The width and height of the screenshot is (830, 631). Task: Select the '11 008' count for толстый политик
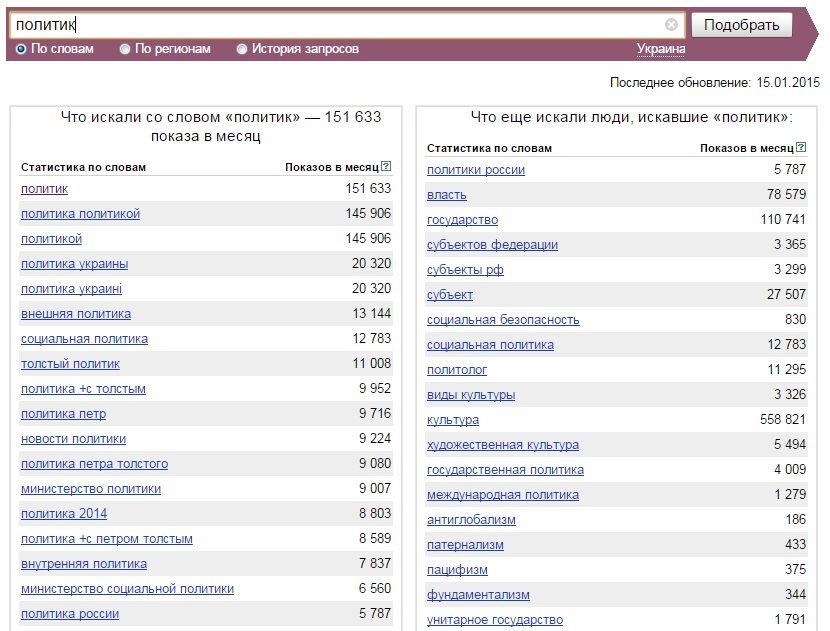(x=372, y=363)
